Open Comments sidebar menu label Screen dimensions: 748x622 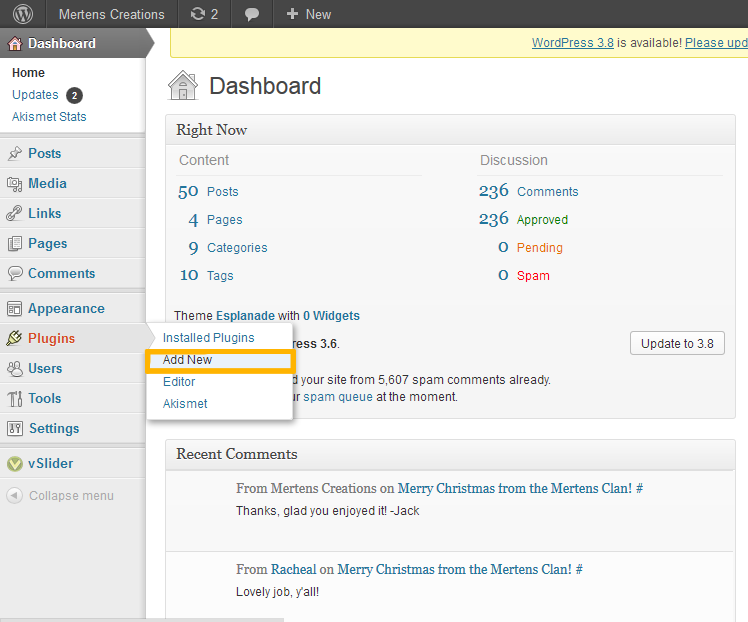coord(62,273)
